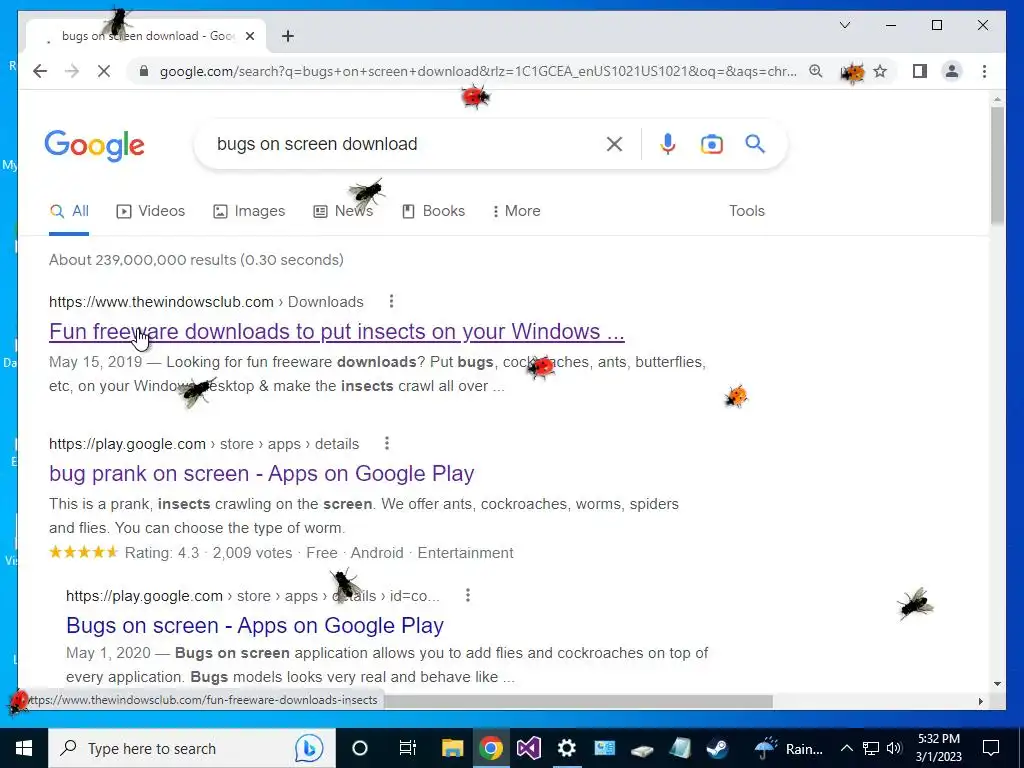Select the All results tab

69,211
